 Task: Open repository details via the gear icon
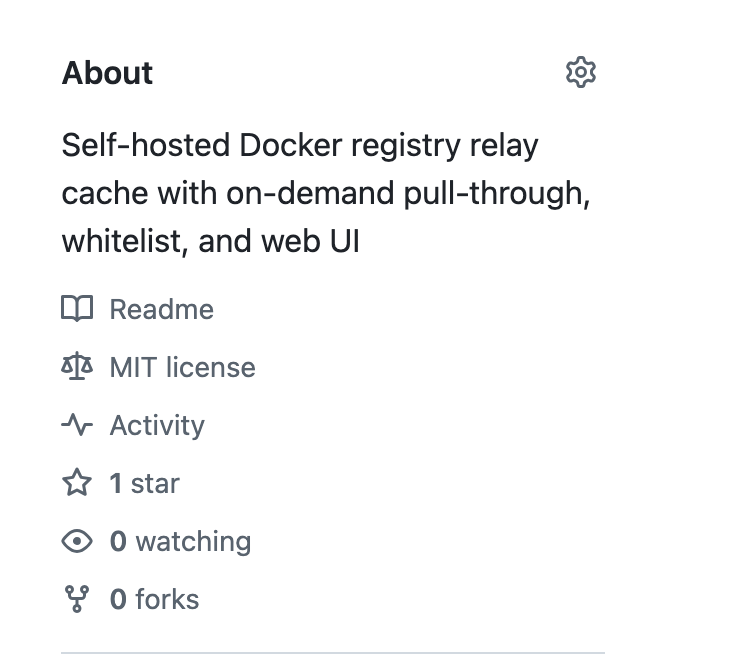point(580,72)
